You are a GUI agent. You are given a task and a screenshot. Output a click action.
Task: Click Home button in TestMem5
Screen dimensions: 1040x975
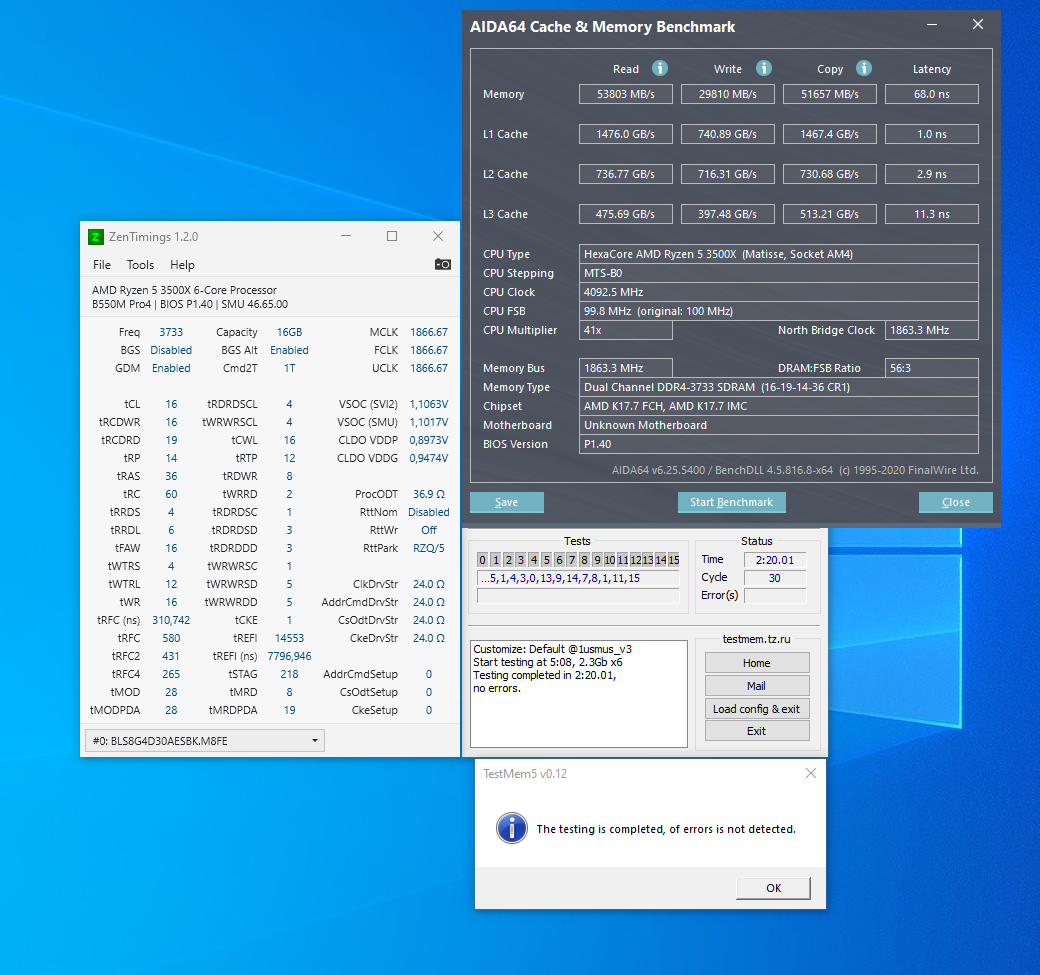click(x=757, y=663)
